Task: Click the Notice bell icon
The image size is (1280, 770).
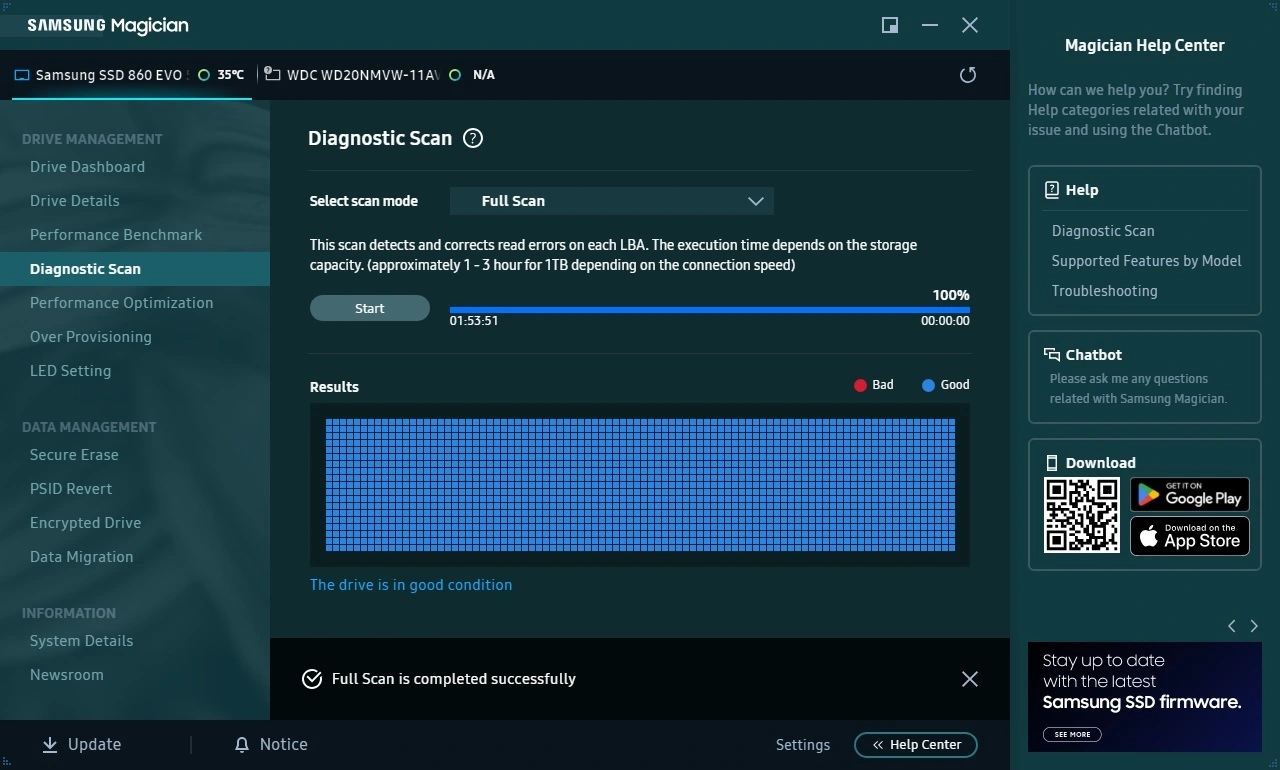Action: click(241, 745)
